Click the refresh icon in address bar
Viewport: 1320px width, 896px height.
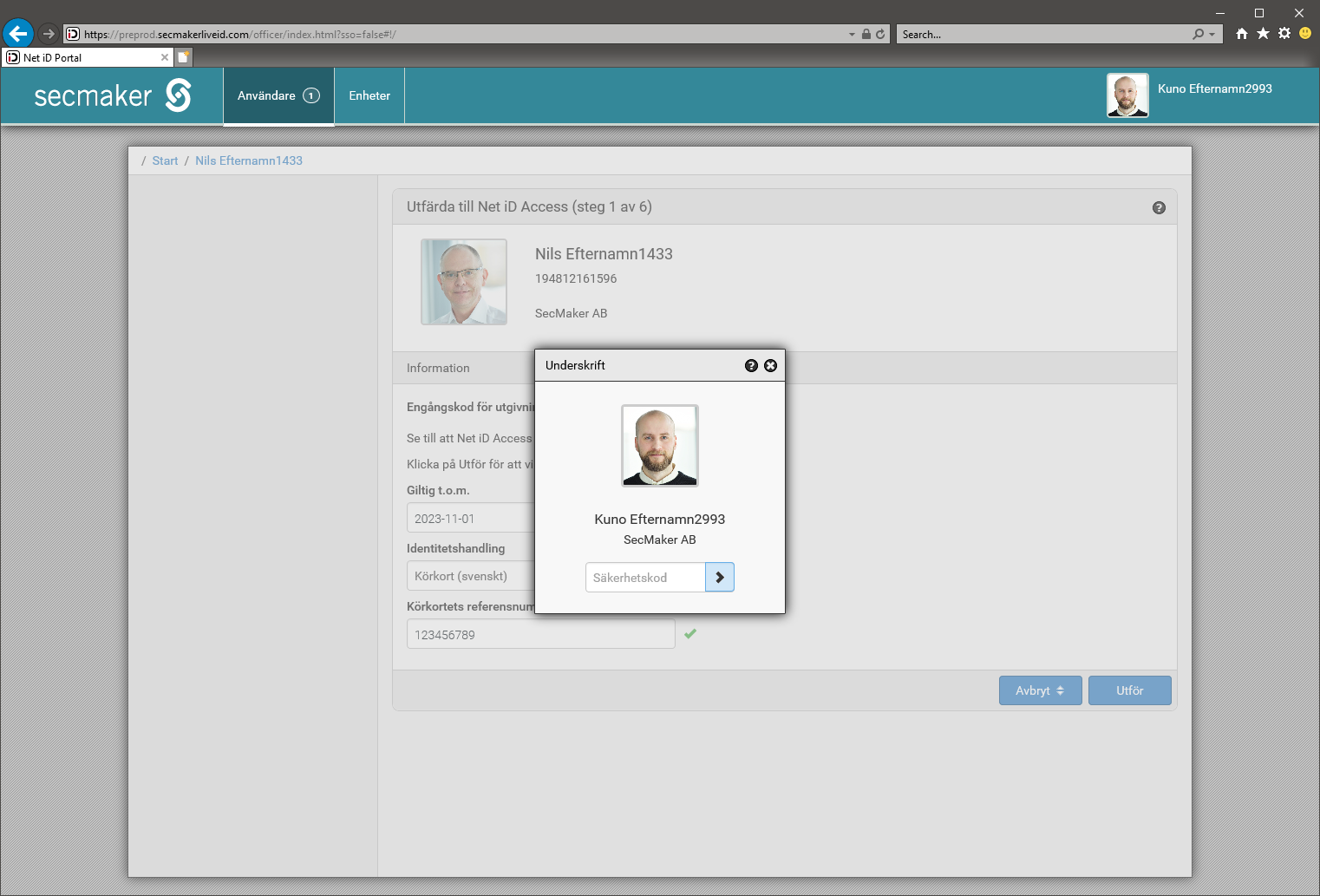pyautogui.click(x=880, y=35)
